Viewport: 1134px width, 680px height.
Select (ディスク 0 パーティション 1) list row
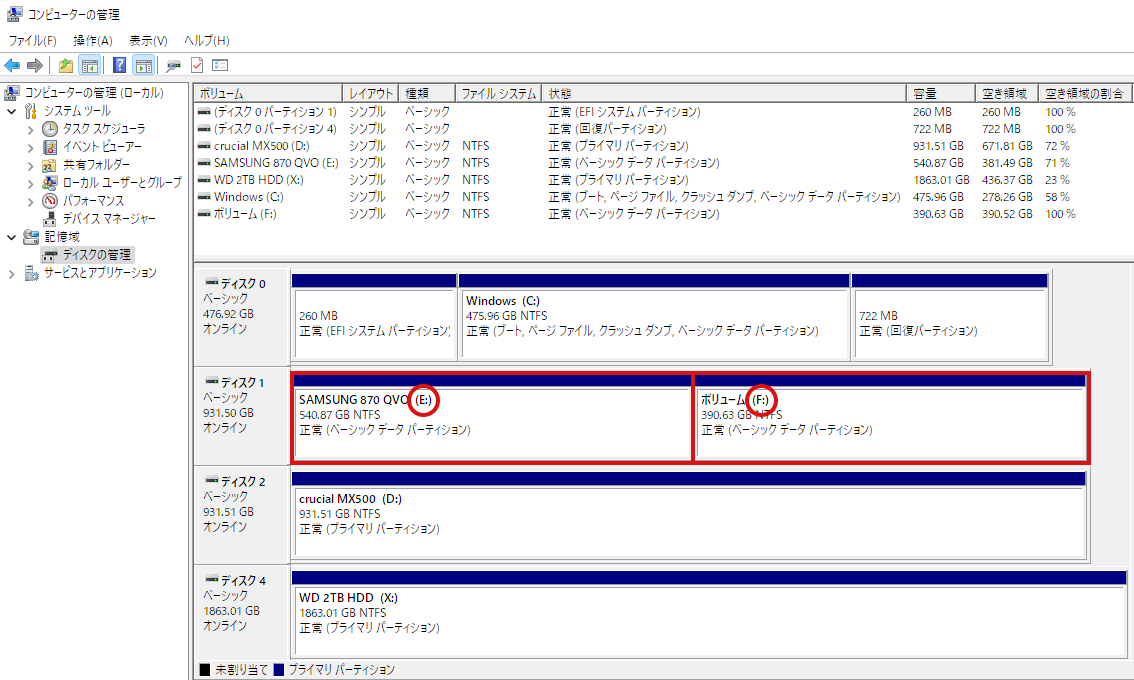[x=663, y=112]
